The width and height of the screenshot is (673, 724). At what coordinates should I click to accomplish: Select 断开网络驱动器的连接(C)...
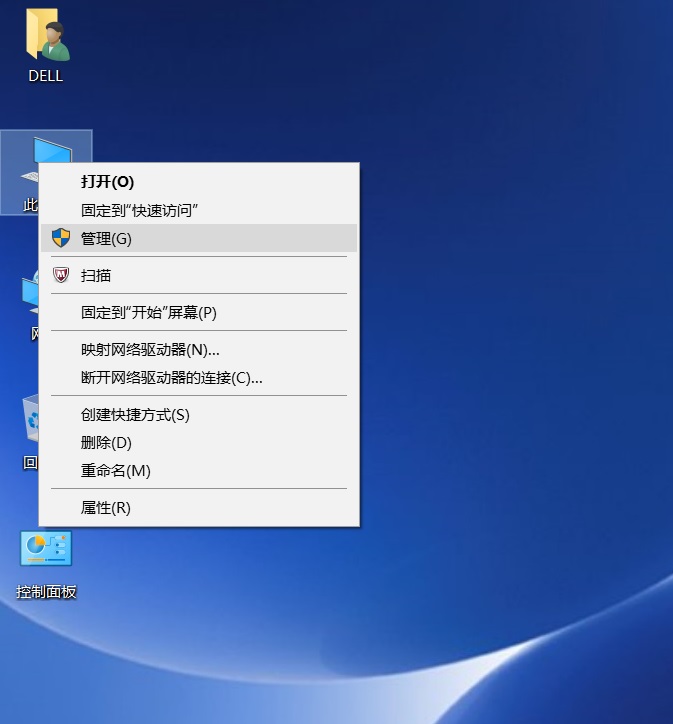click(x=199, y=378)
